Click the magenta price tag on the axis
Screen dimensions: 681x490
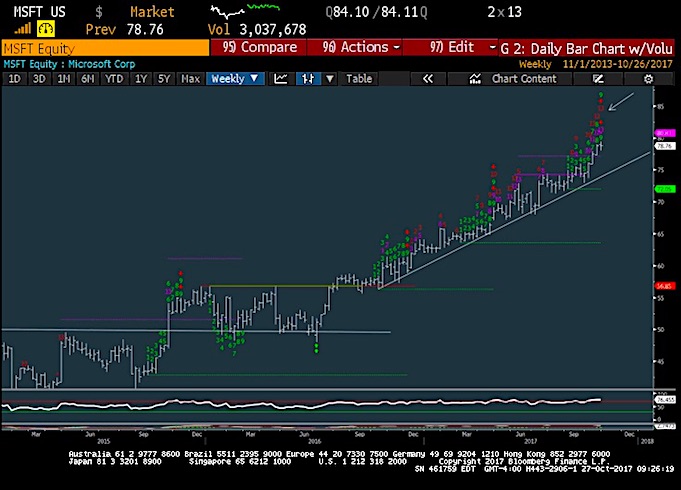(665, 133)
